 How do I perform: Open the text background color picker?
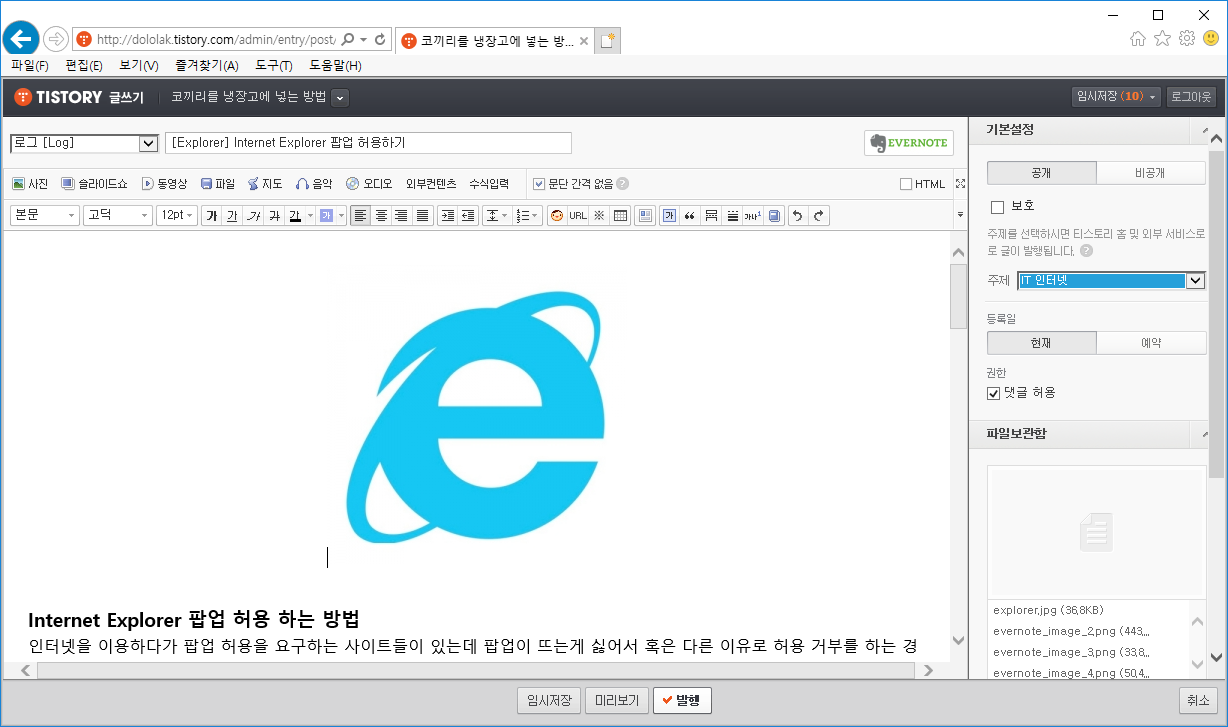point(331,215)
